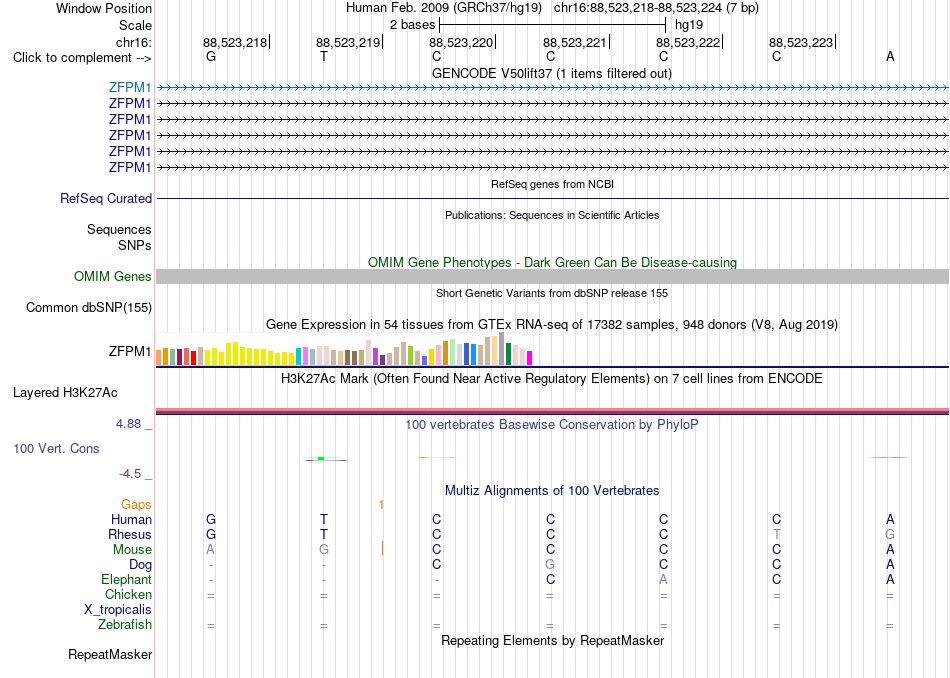Click the green PhyloP conservation bar
The image size is (950, 678).
coord(321,458)
